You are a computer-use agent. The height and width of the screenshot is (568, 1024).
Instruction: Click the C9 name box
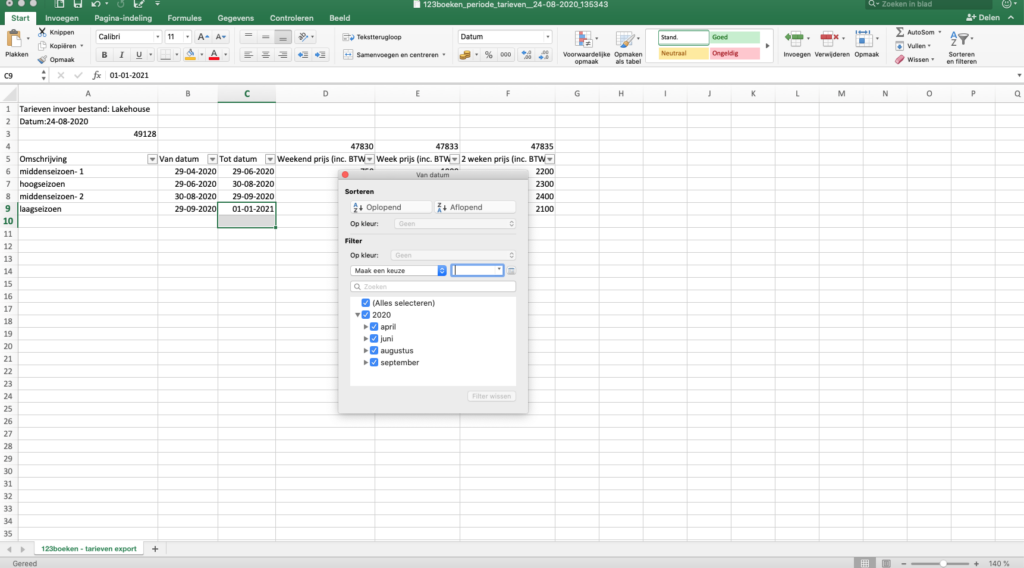pos(21,76)
